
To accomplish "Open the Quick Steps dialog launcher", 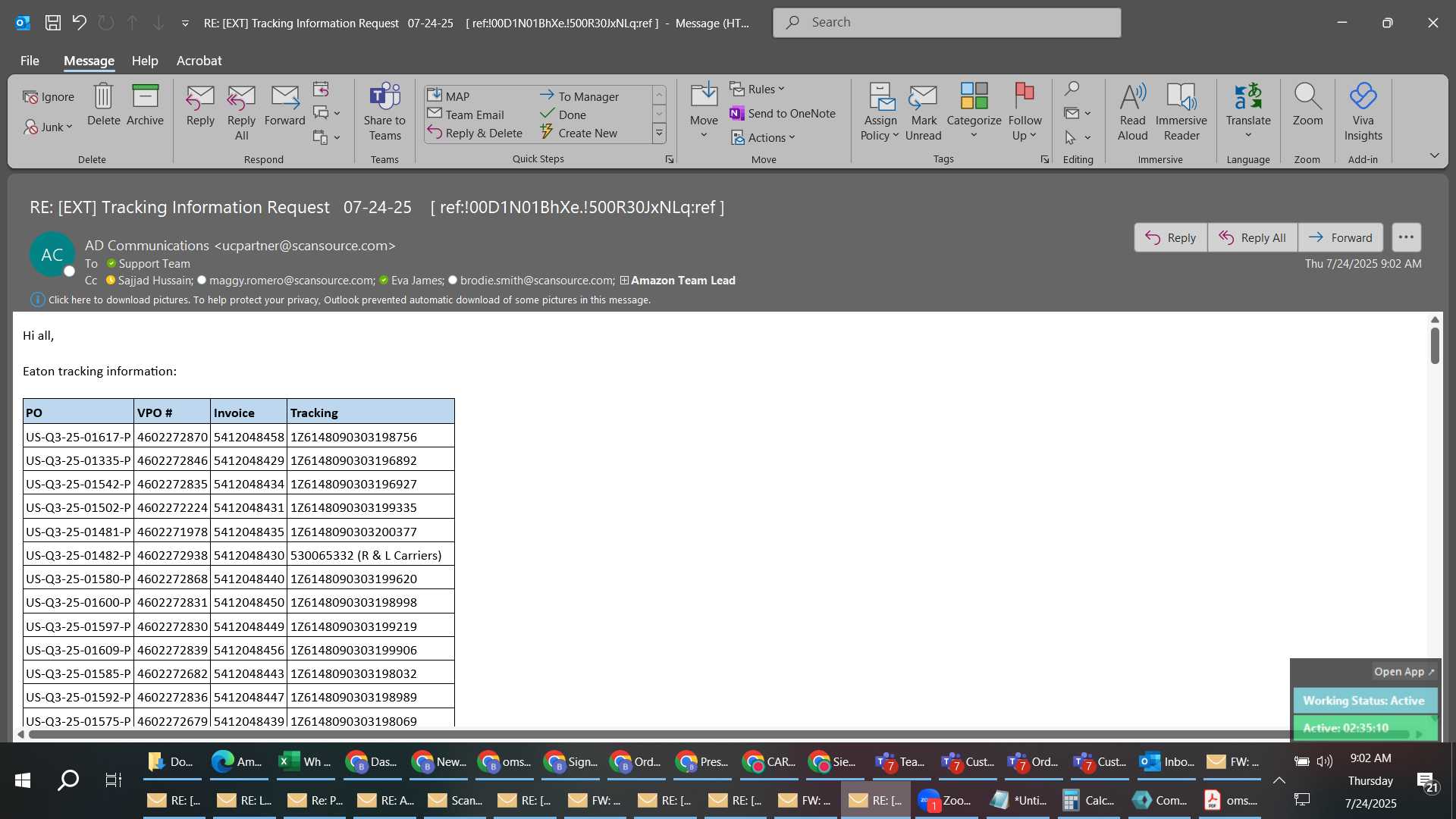I will pyautogui.click(x=669, y=159).
